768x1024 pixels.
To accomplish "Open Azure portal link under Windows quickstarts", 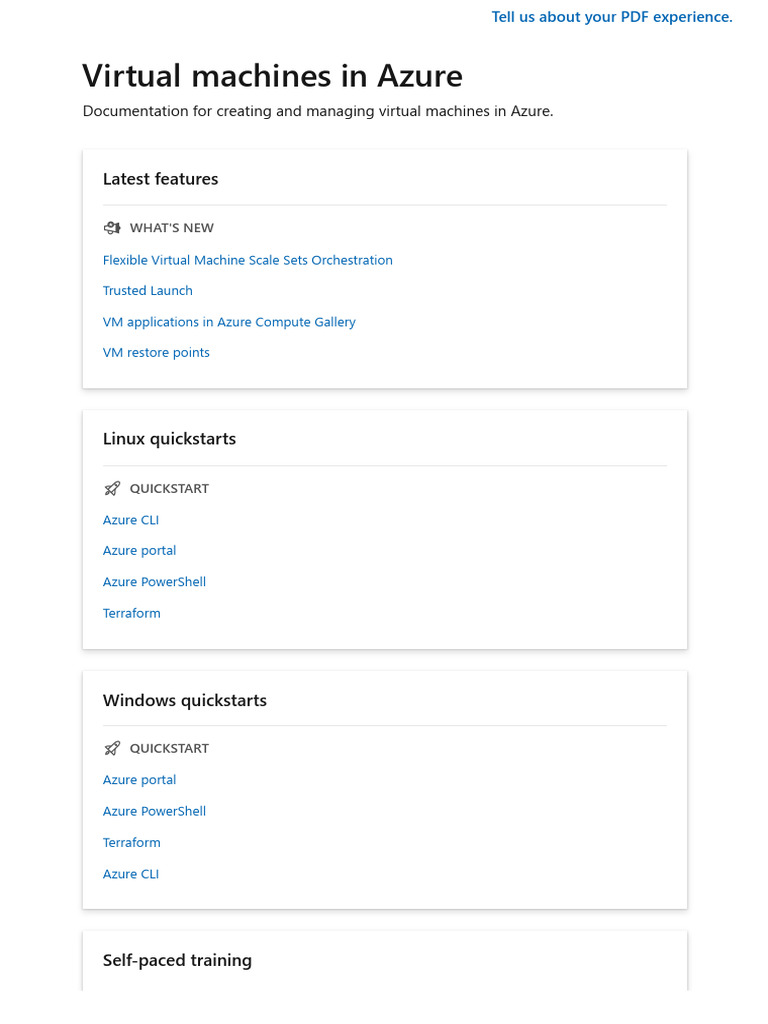I will 139,780.
